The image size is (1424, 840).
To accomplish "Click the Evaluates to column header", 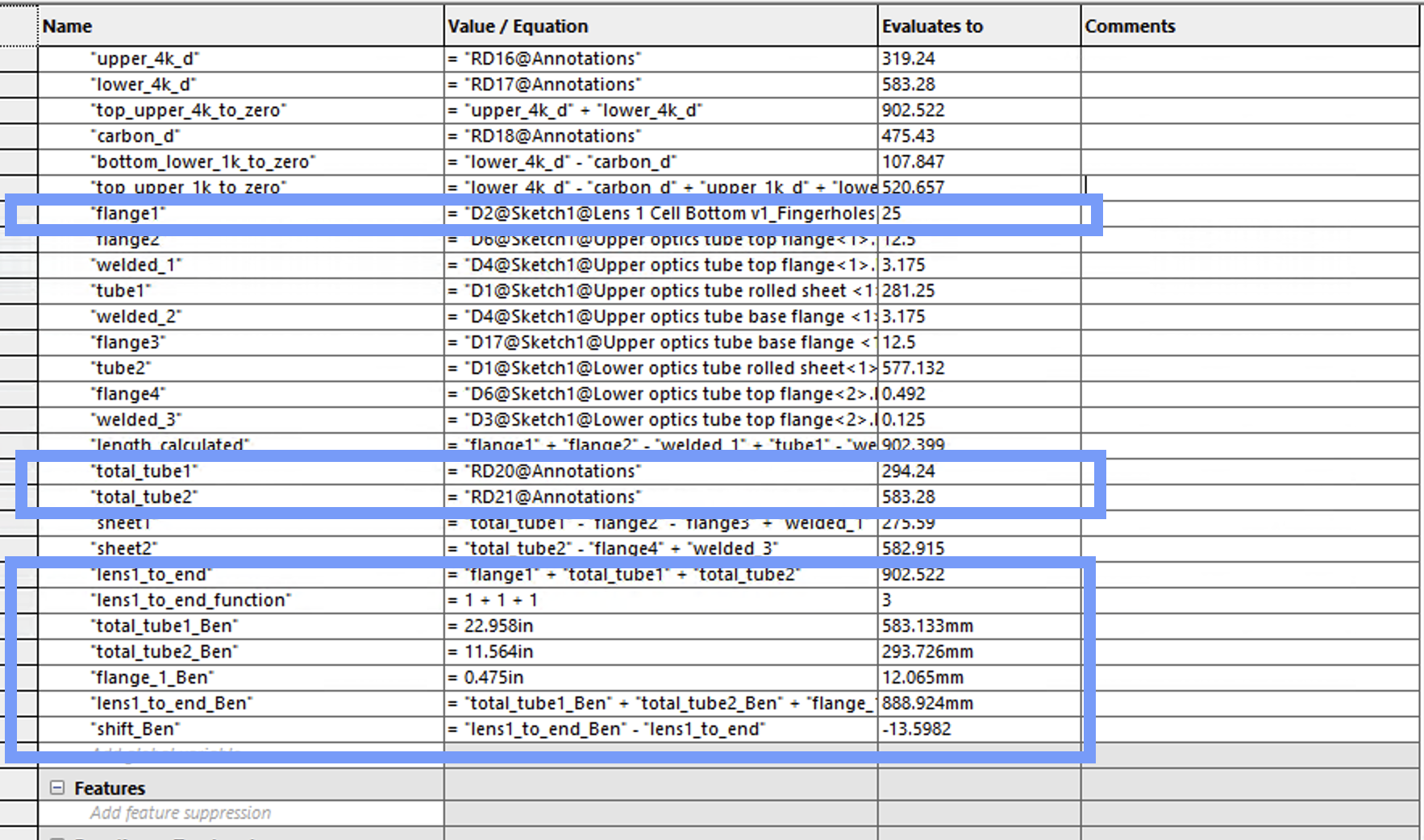I will [979, 26].
